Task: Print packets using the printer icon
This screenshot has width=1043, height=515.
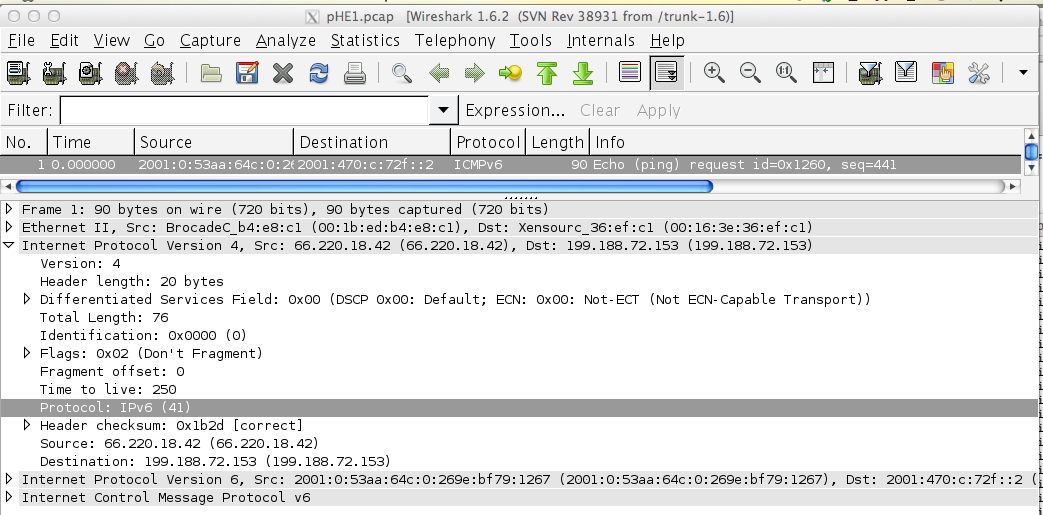Action: pyautogui.click(x=355, y=73)
